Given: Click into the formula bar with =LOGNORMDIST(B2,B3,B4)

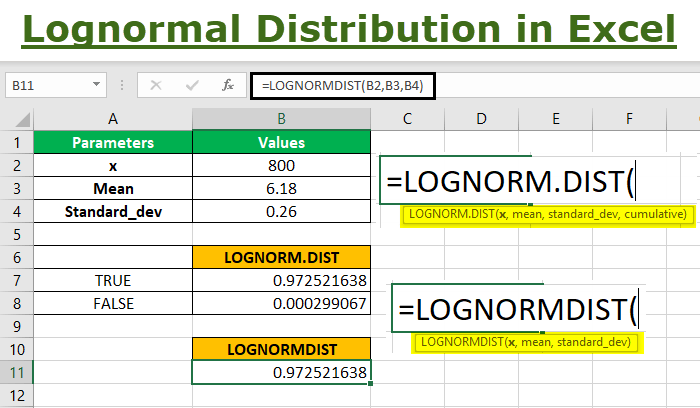Looking at the screenshot, I should (x=342, y=86).
